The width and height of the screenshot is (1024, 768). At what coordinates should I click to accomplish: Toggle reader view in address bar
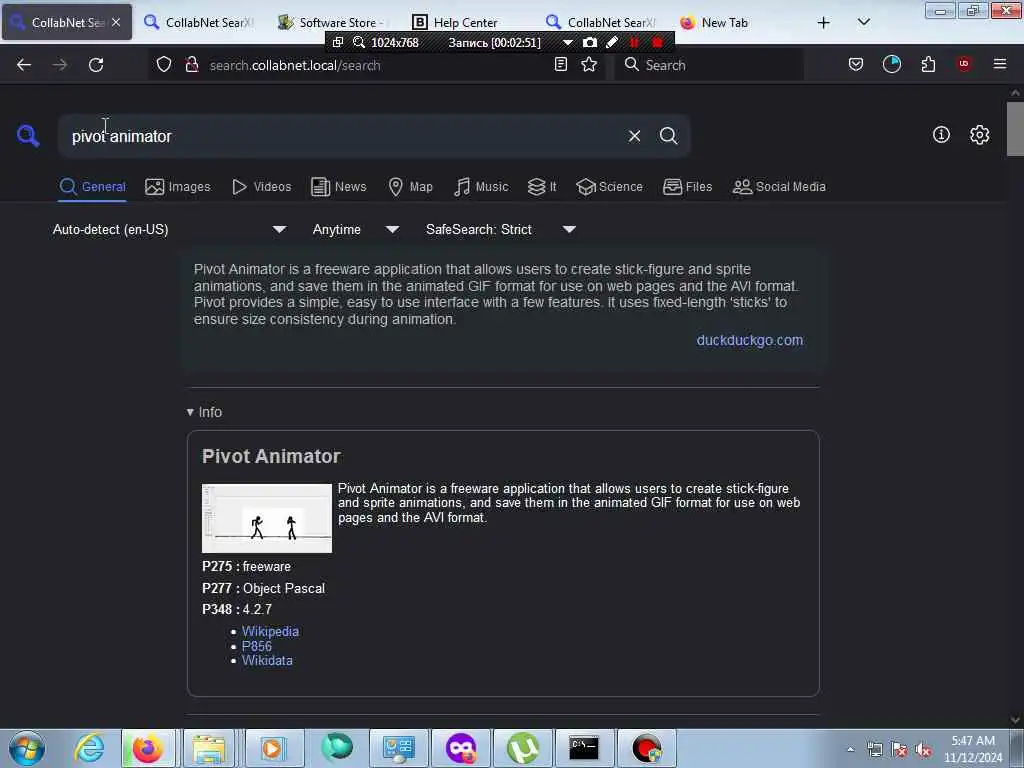[x=560, y=64]
